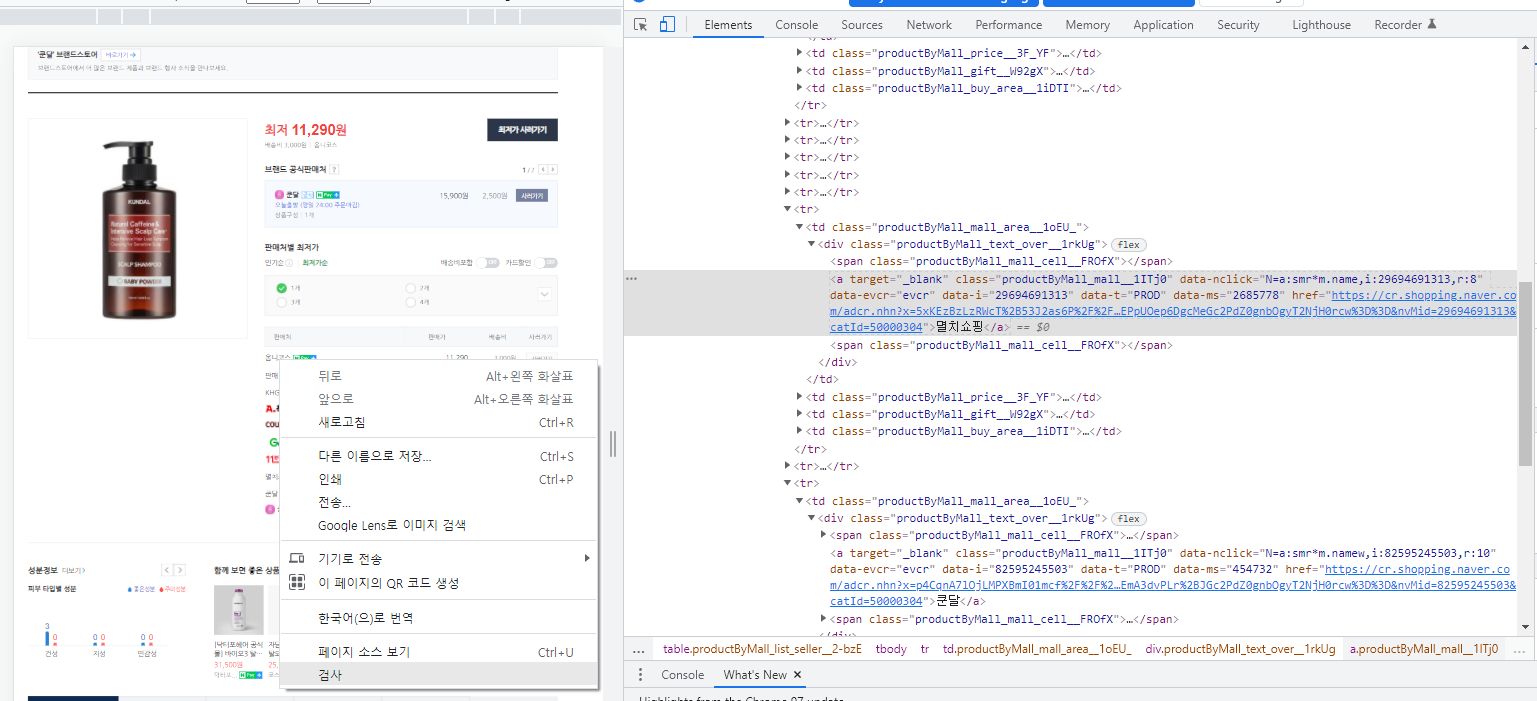This screenshot has width=1537, height=701.
Task: Click the 사러가기 button in 쿤달 seller row
Action: tap(531, 195)
